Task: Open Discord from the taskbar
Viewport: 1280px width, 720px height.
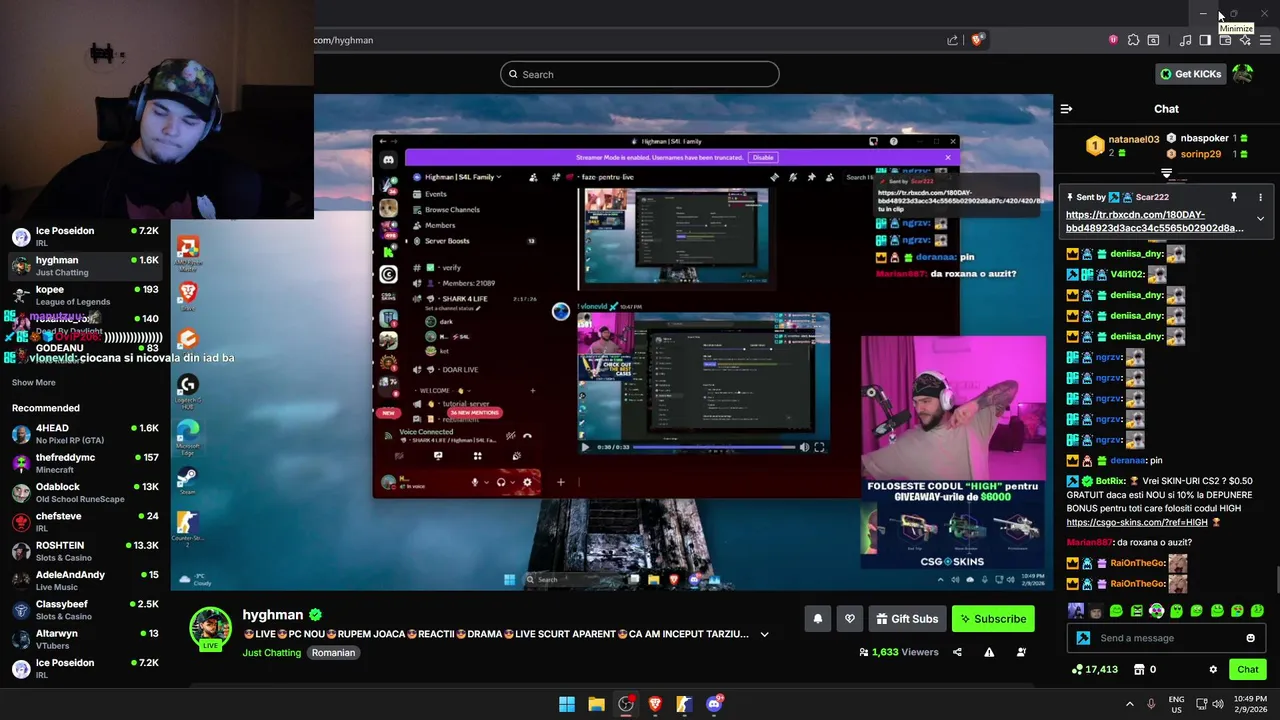Action: pyautogui.click(x=714, y=704)
